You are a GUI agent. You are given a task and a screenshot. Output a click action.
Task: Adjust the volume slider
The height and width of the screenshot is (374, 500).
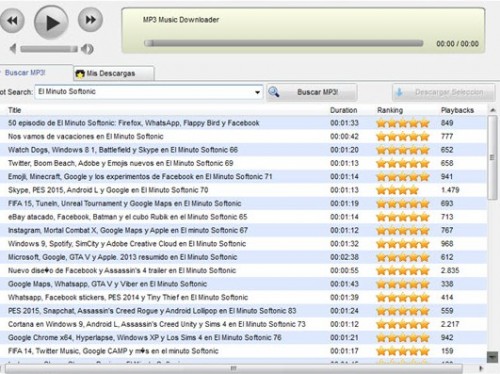click(x=49, y=49)
